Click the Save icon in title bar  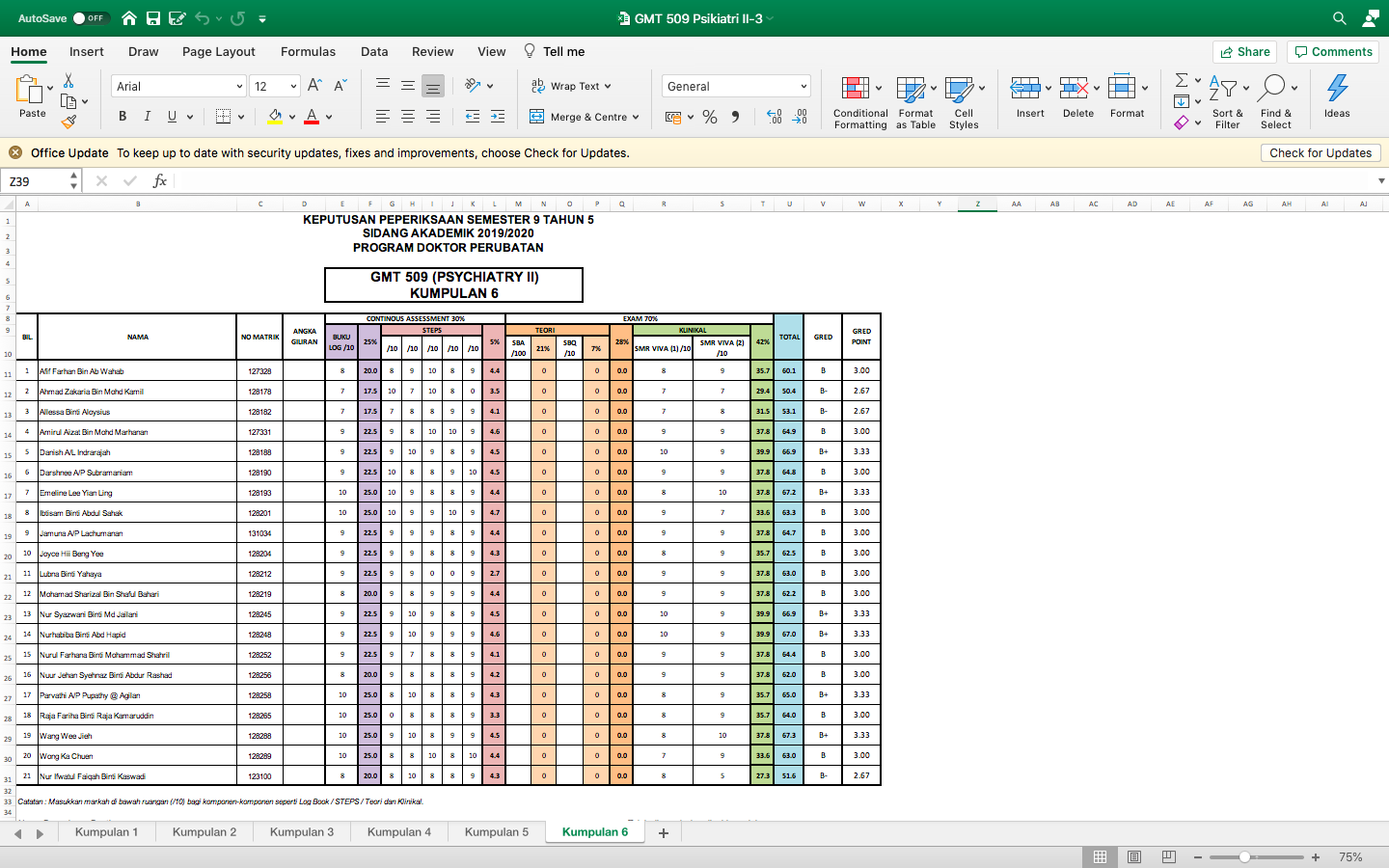click(x=153, y=18)
